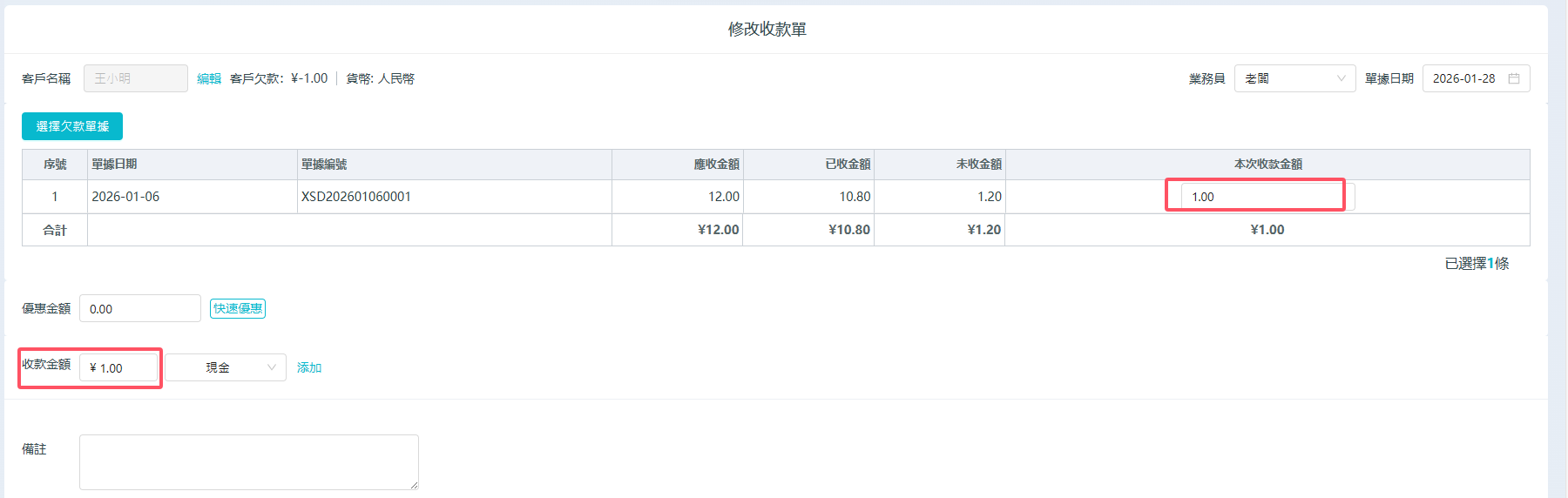Viewport: 1568px width, 498px height.
Task: Click the 編輯 link next to the customer name
Action: 209,78
